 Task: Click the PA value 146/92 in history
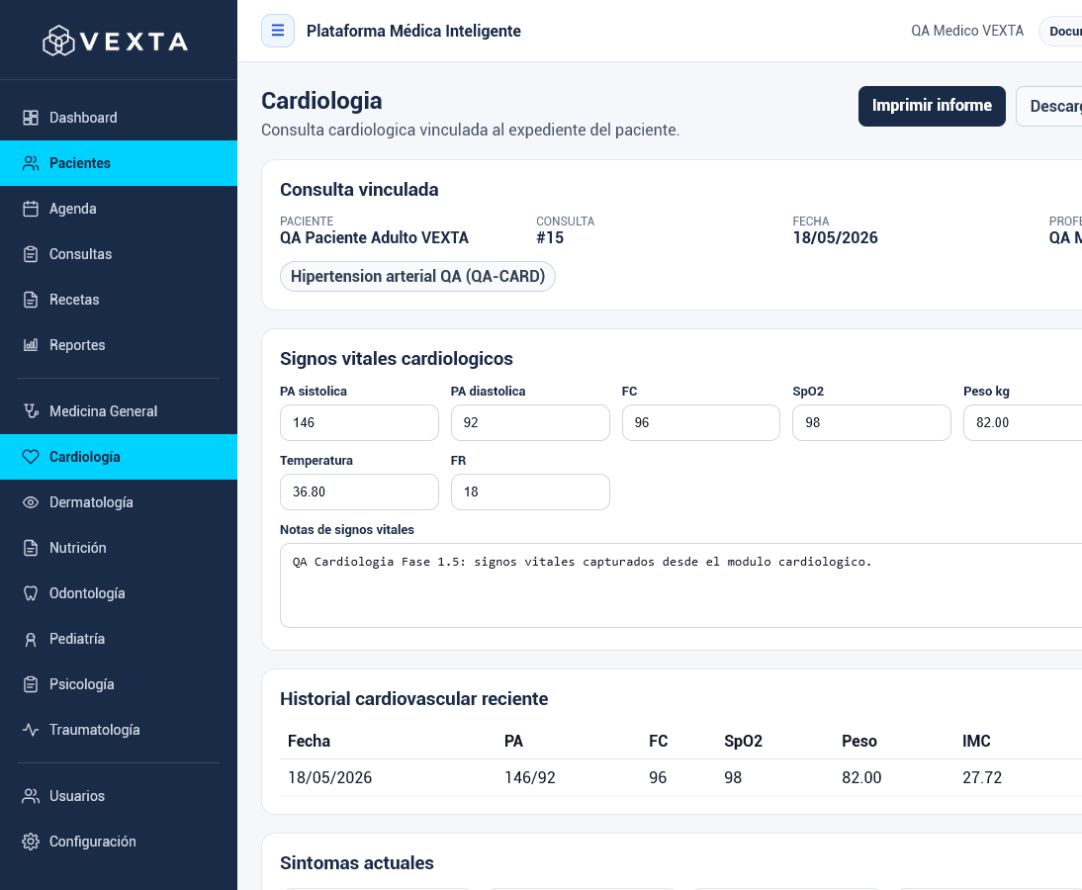pyautogui.click(x=530, y=778)
